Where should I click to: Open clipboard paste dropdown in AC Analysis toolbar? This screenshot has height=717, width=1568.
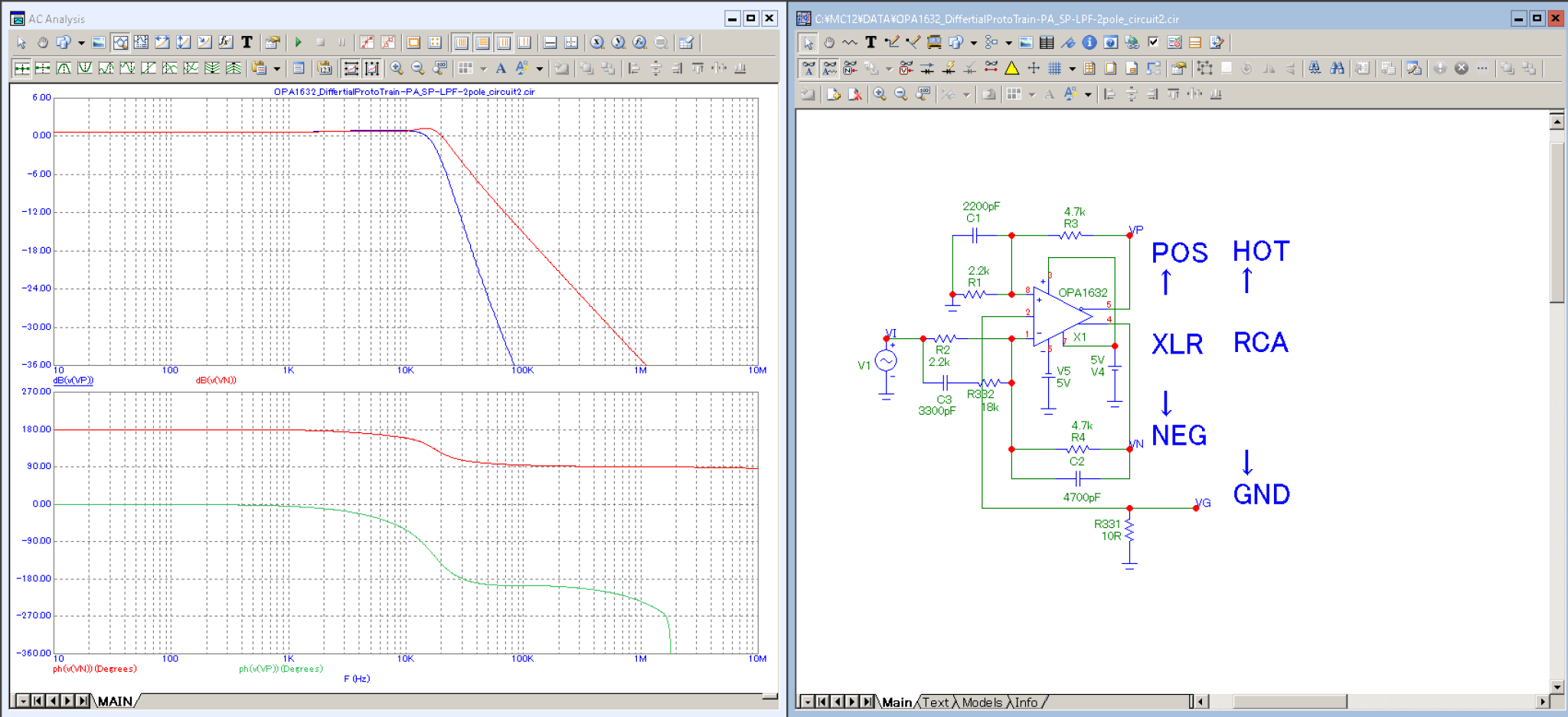[276, 69]
